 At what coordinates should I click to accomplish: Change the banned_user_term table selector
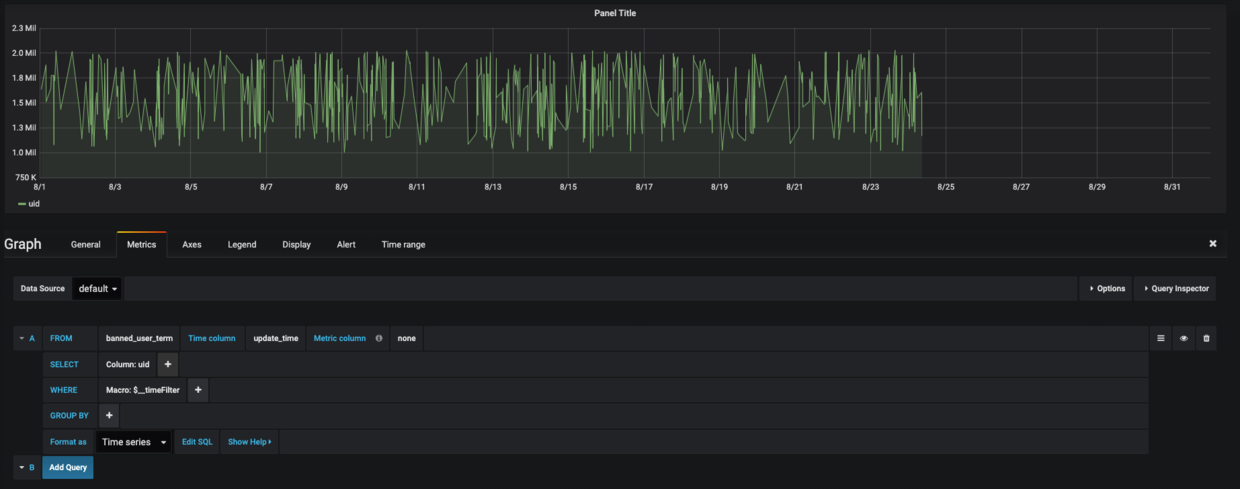point(139,338)
